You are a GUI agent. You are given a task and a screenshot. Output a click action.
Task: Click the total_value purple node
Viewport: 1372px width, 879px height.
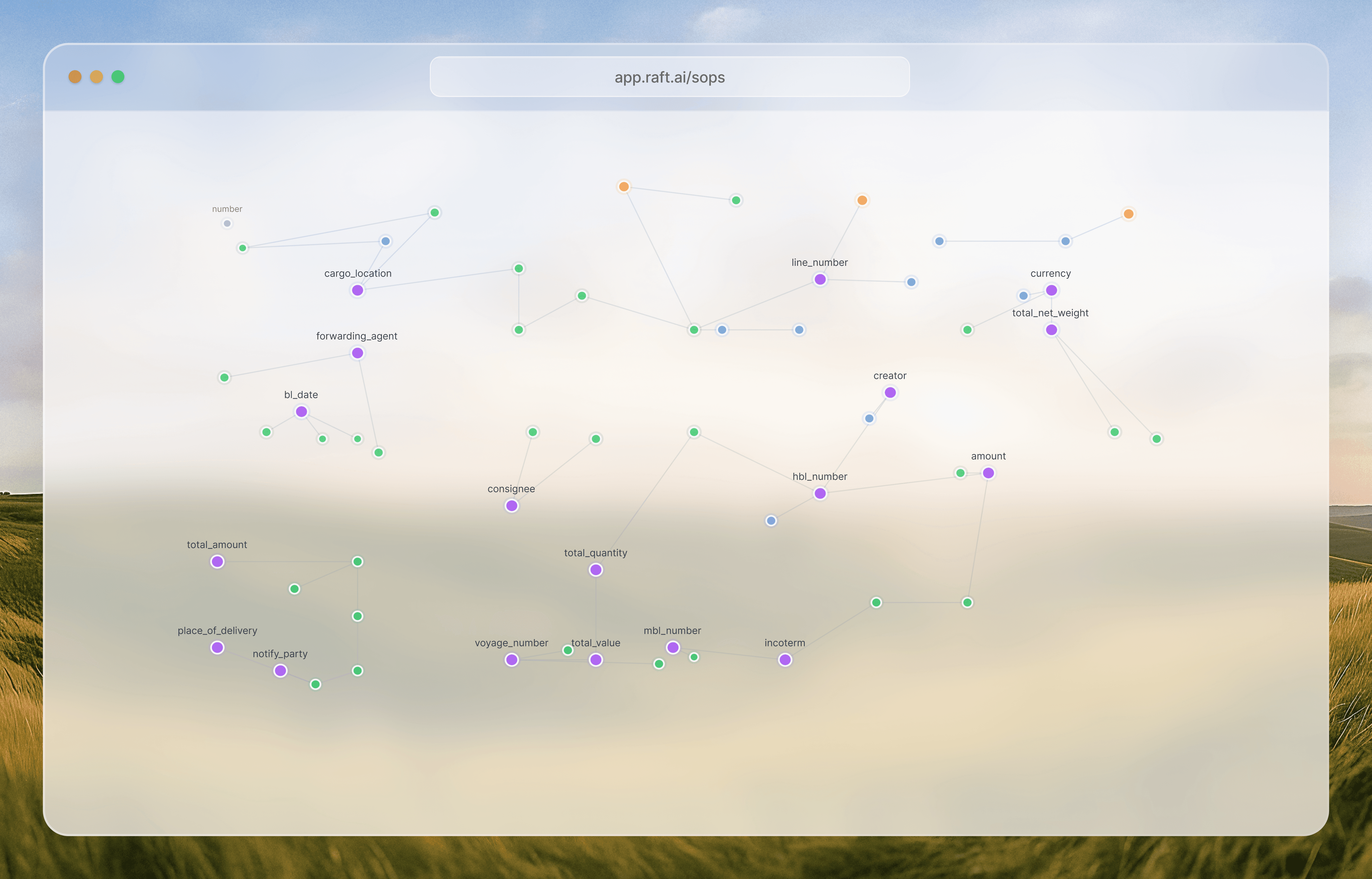click(596, 660)
